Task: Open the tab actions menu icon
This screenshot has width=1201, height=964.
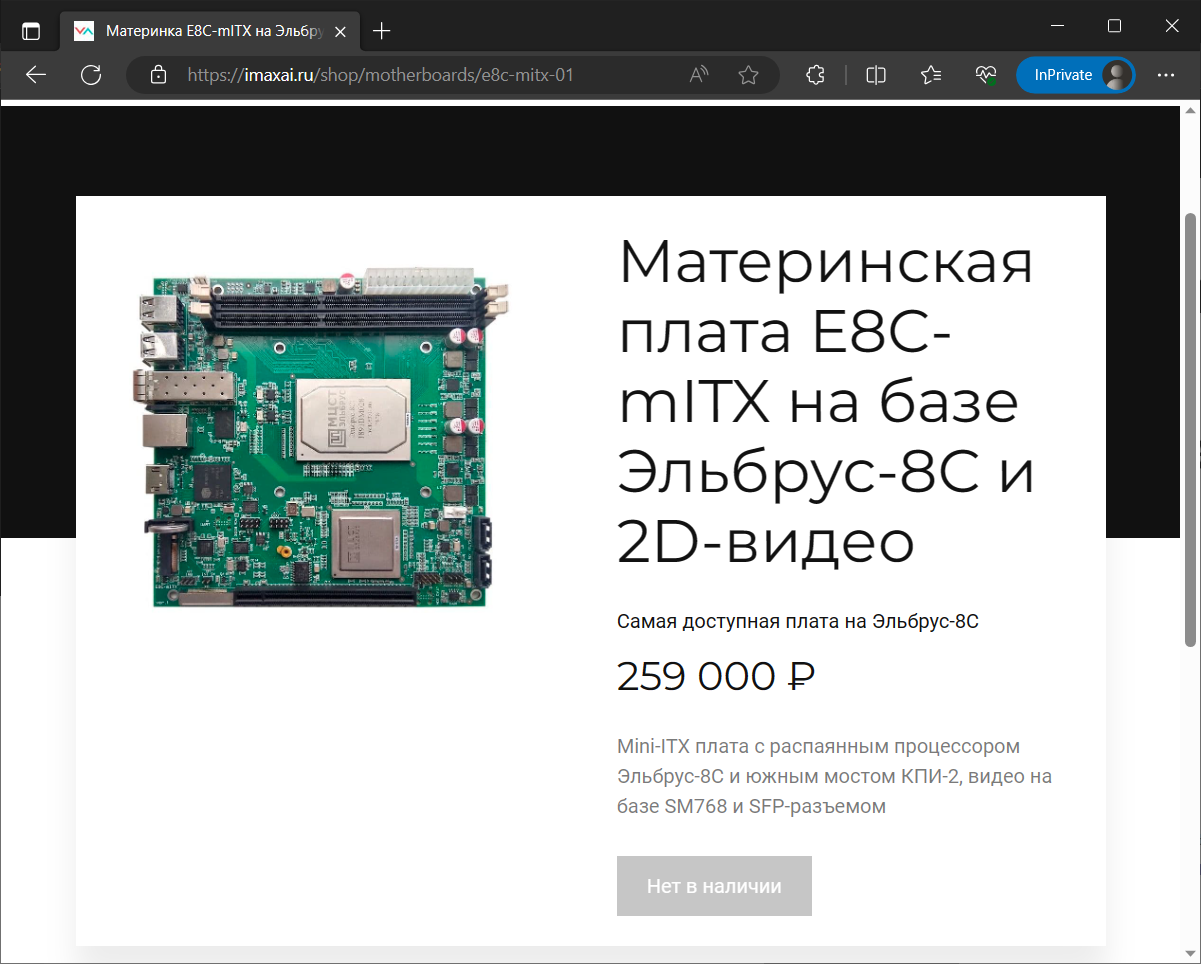Action: [31, 31]
